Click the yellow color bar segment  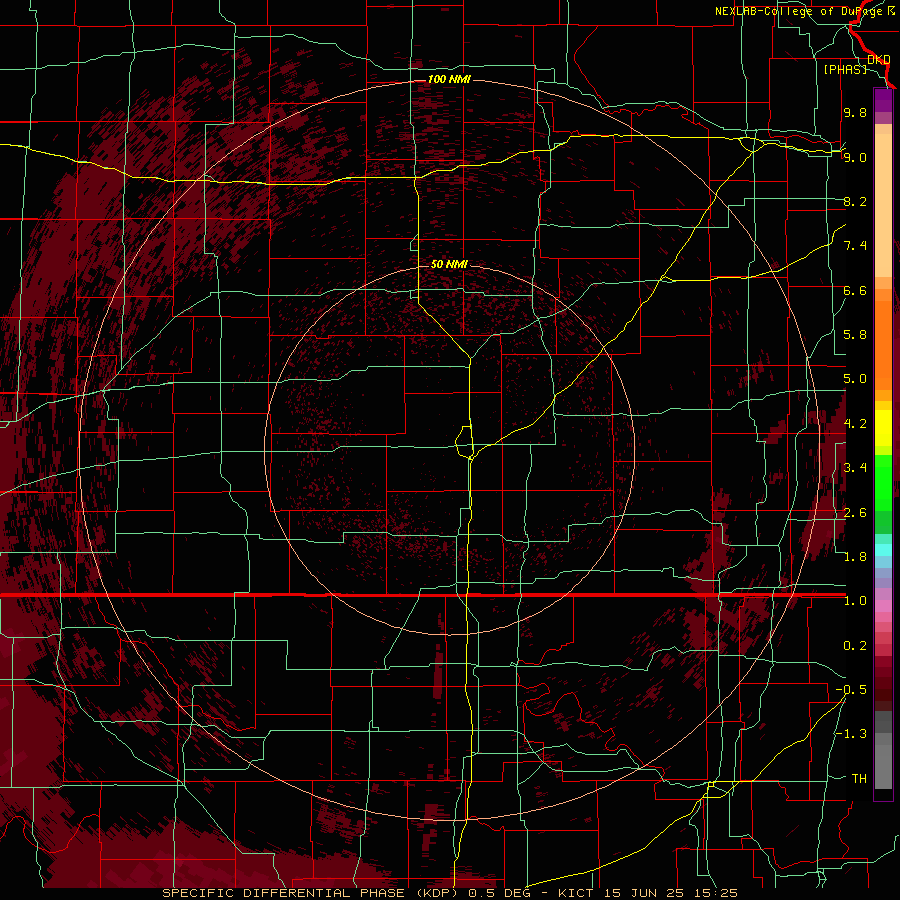[883, 428]
